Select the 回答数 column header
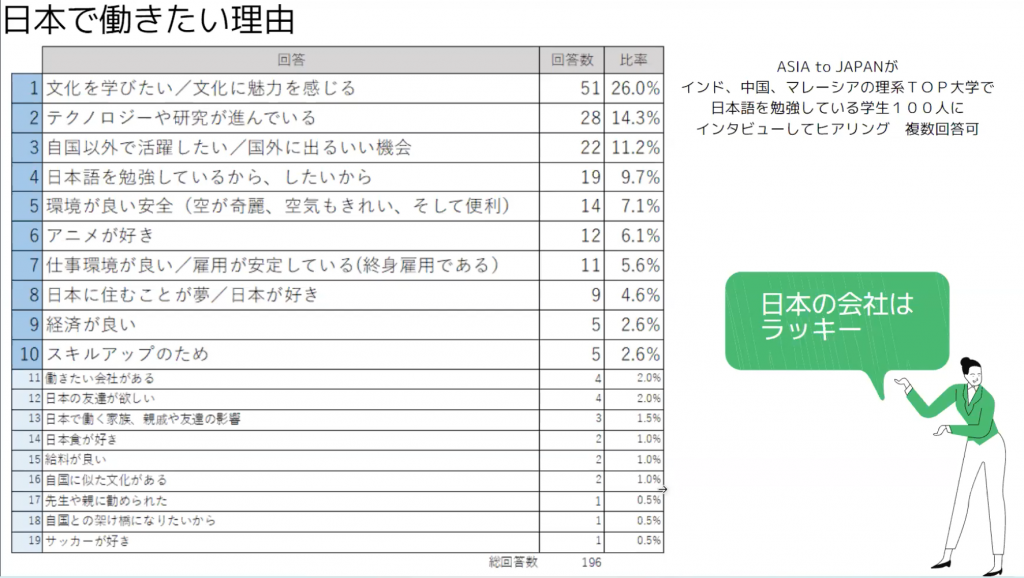1024x578 pixels. pos(572,60)
